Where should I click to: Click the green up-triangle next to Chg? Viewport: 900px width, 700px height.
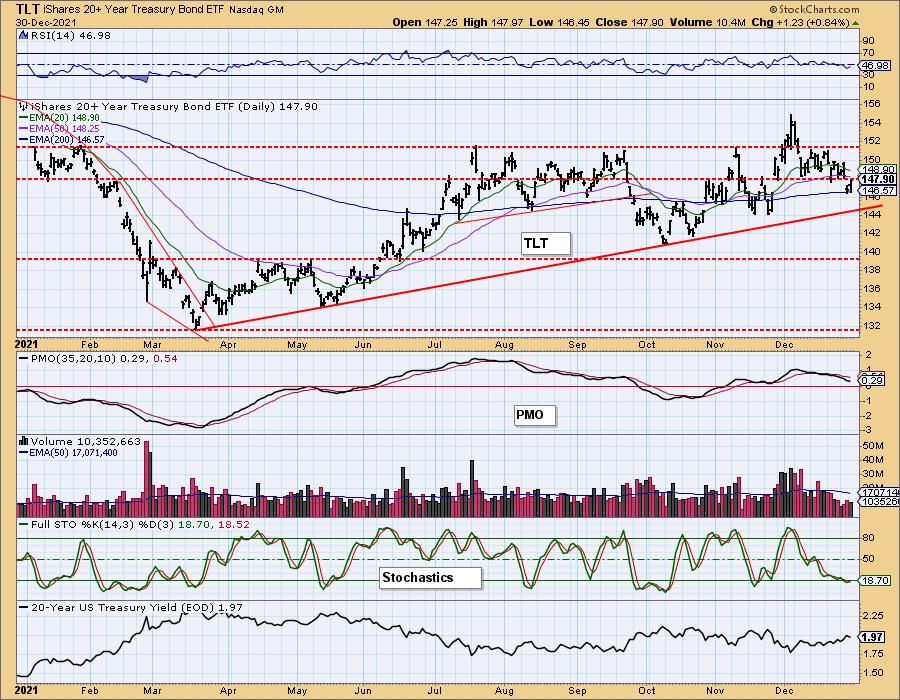(x=855, y=23)
